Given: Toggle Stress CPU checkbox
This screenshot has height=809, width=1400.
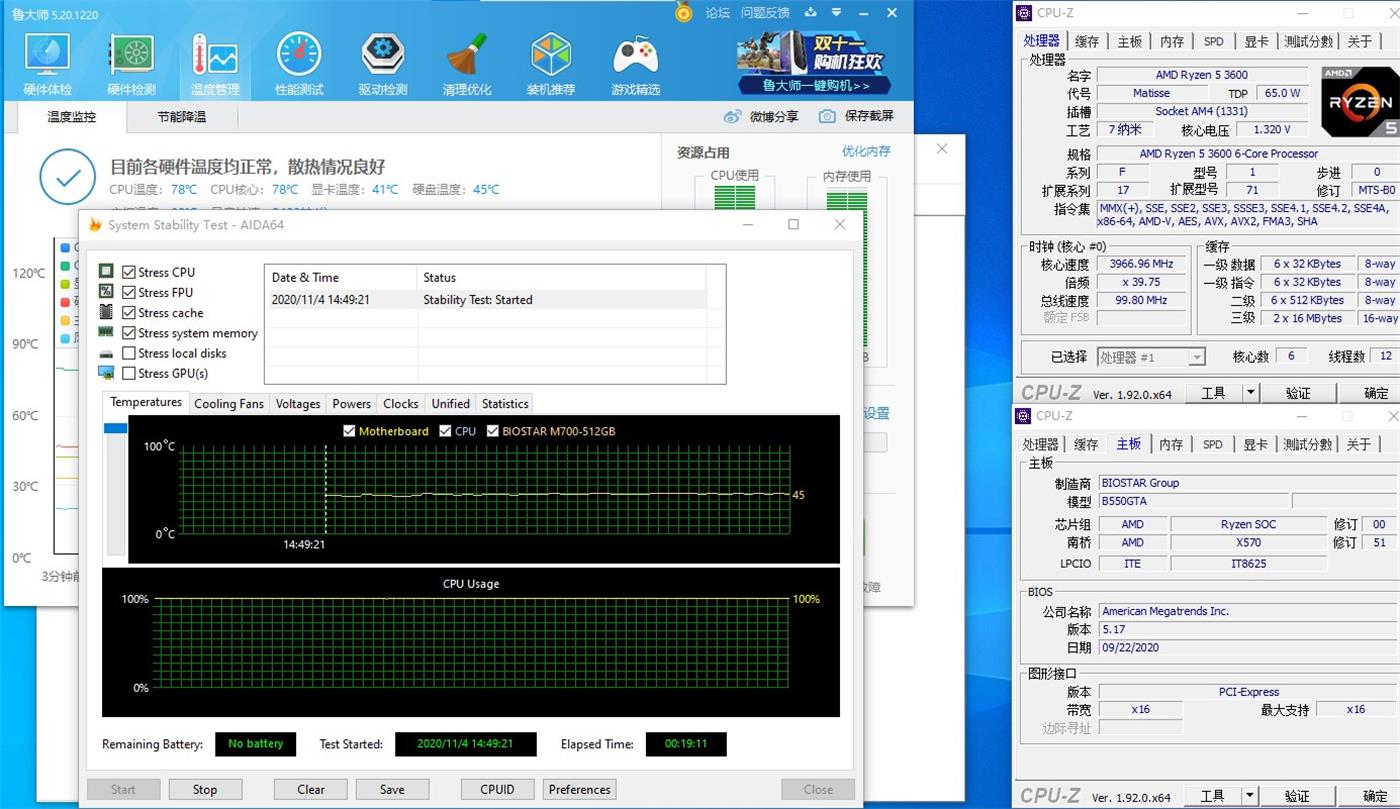Looking at the screenshot, I should (129, 272).
